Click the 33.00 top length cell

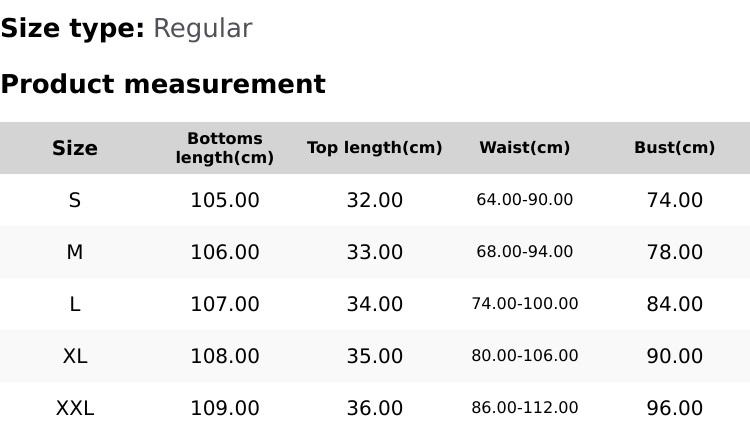tap(375, 252)
